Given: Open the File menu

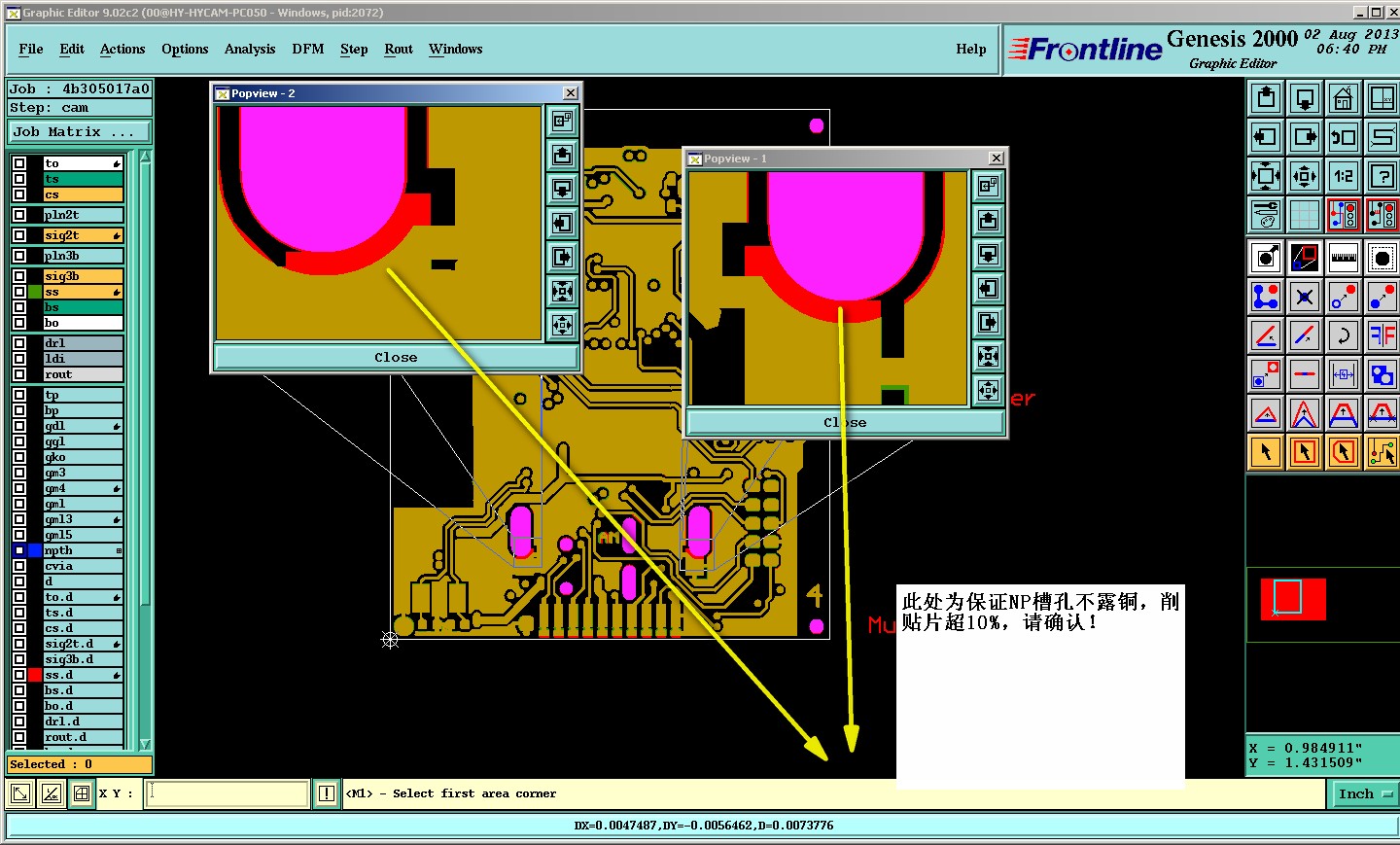Looking at the screenshot, I should [x=31, y=49].
